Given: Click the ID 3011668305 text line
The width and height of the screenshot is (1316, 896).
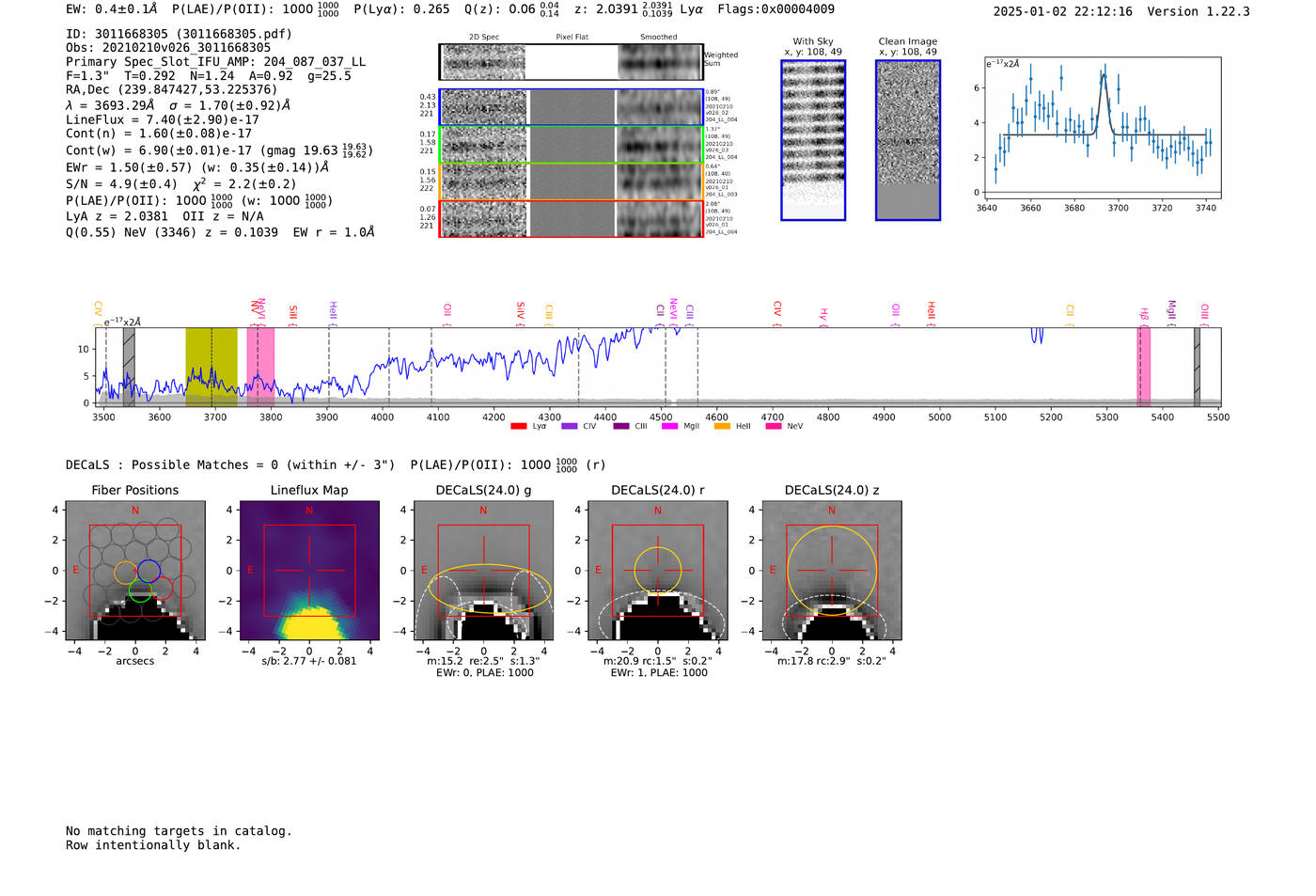Looking at the screenshot, I should tap(179, 34).
